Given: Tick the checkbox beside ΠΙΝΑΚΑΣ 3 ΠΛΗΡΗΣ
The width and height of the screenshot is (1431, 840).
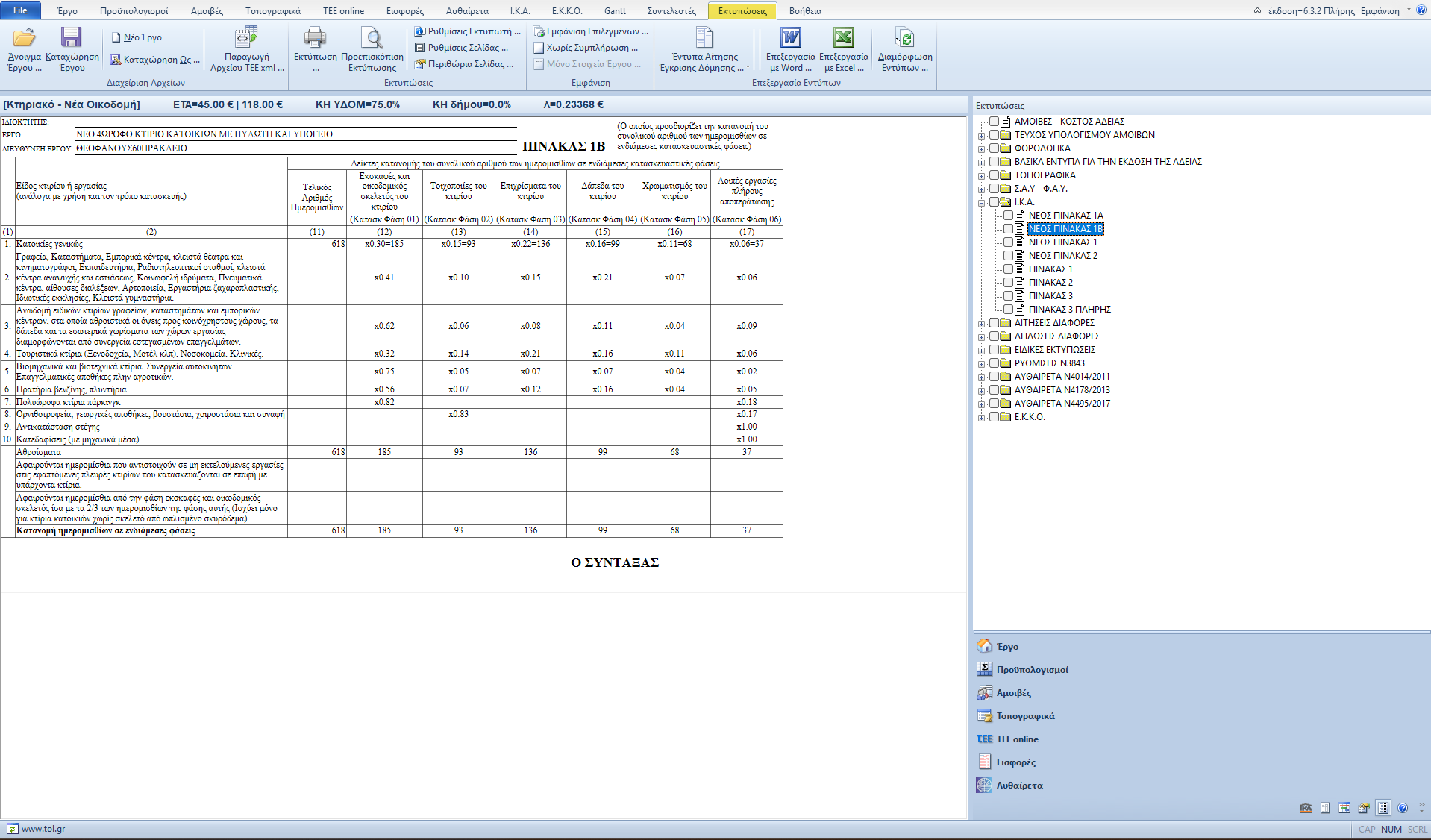Looking at the screenshot, I should 1008,310.
